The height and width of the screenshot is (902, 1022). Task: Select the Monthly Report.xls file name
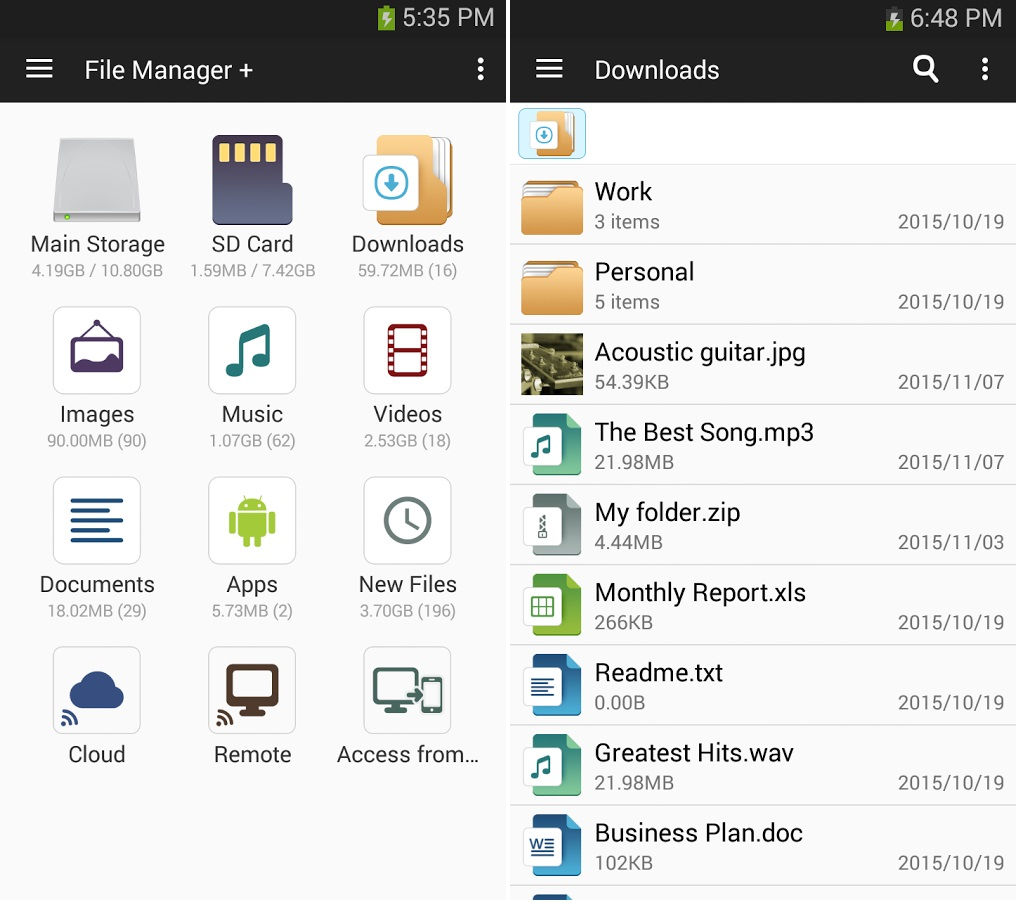[700, 593]
